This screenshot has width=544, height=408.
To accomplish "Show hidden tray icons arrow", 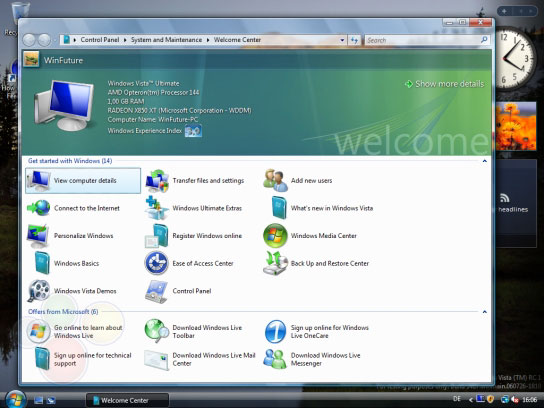I will tap(471, 400).
